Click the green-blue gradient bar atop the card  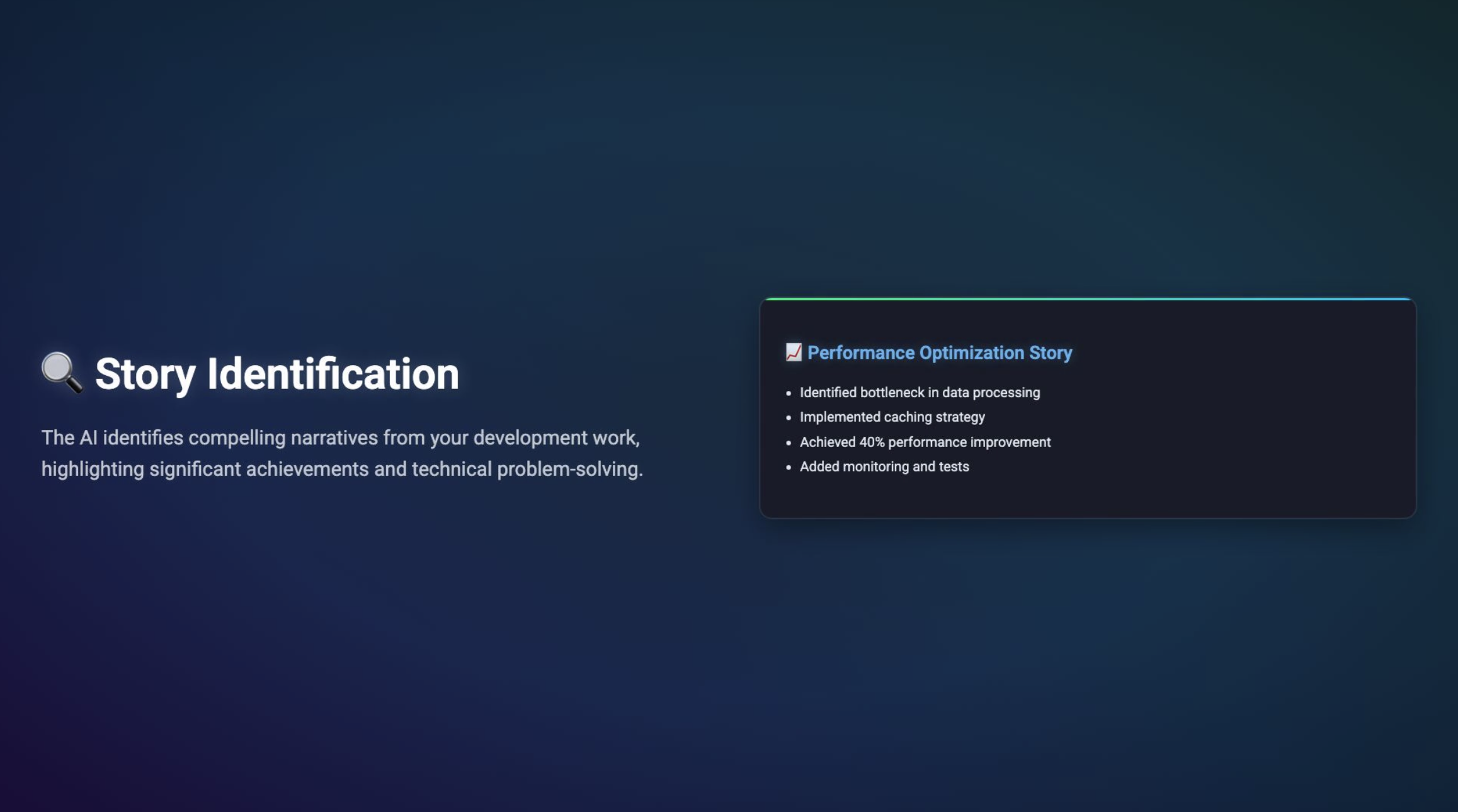[x=1088, y=299]
